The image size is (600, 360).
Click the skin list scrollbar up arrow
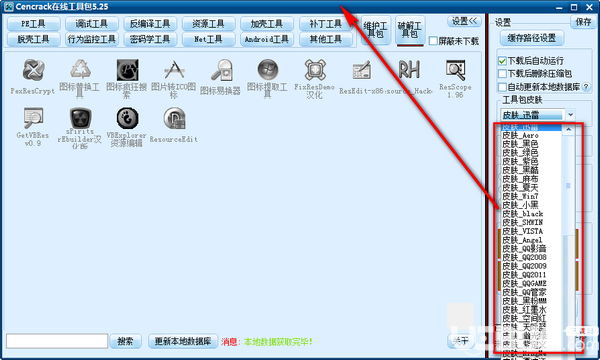(569, 129)
